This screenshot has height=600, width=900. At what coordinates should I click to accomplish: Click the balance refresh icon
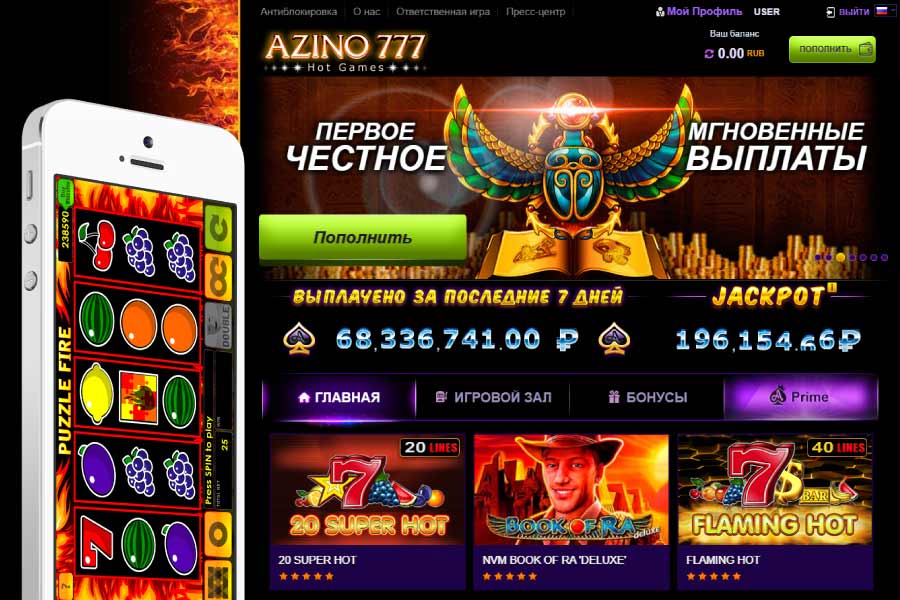coord(709,53)
